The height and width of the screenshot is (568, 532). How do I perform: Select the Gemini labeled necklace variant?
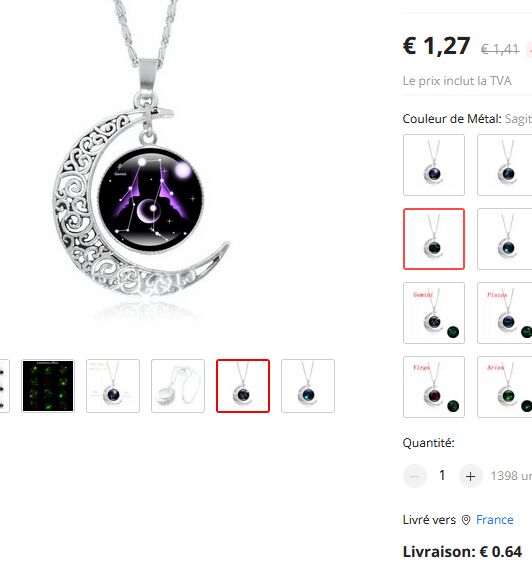pos(434,313)
